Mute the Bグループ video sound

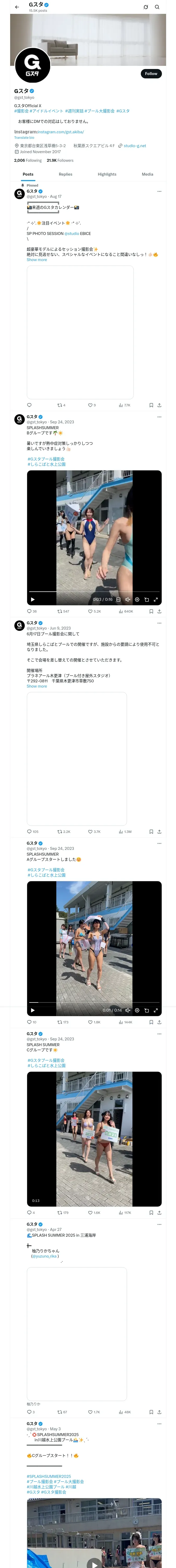tap(128, 599)
